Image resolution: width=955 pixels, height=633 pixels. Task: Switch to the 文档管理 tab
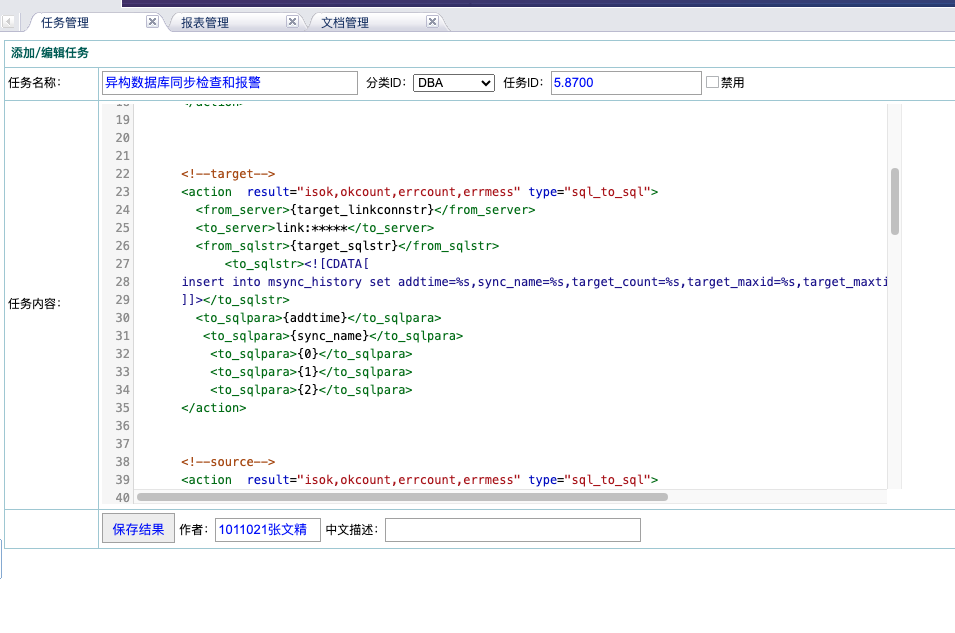click(345, 22)
